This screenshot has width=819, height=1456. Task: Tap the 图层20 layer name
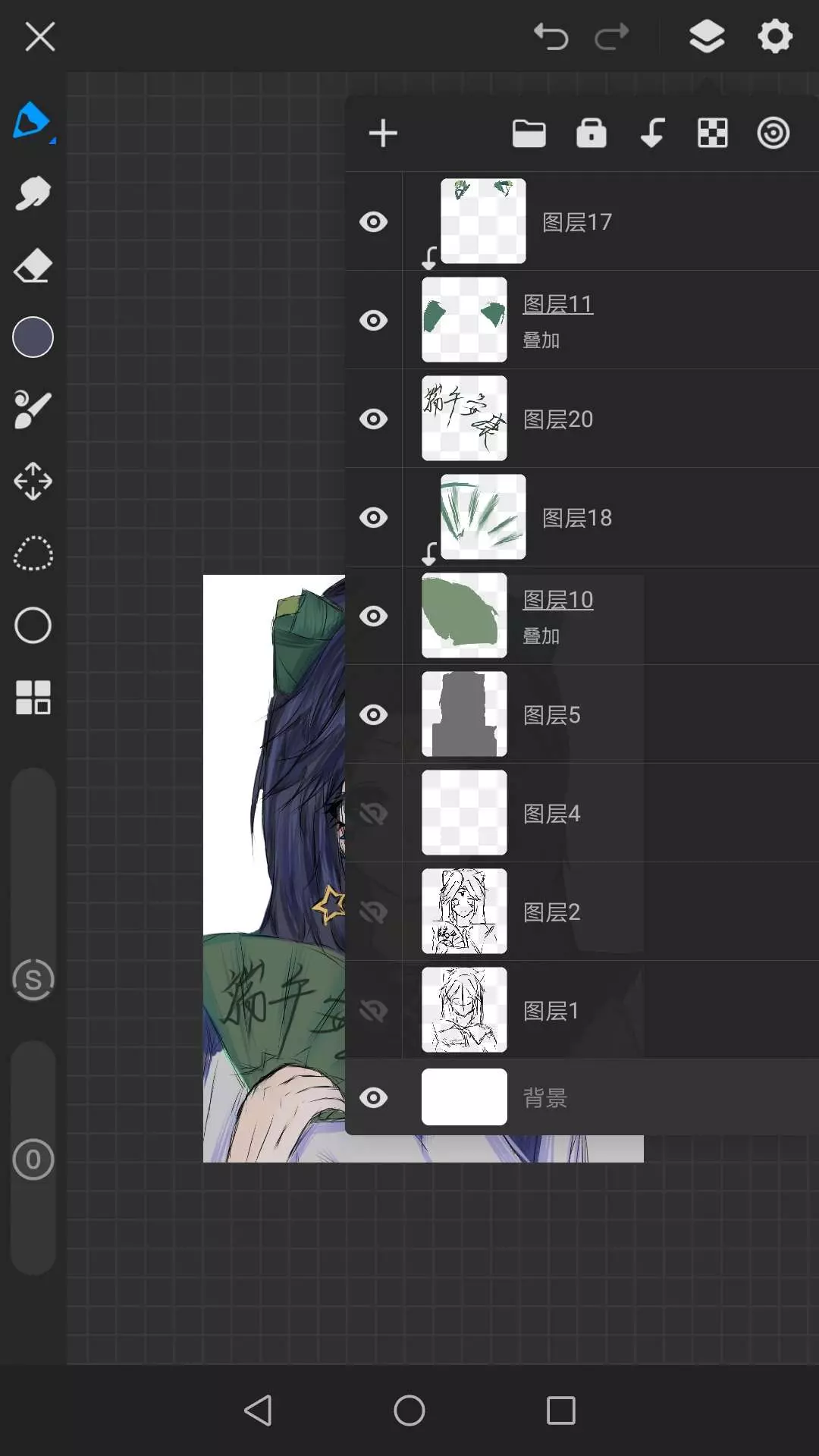pyautogui.click(x=558, y=419)
